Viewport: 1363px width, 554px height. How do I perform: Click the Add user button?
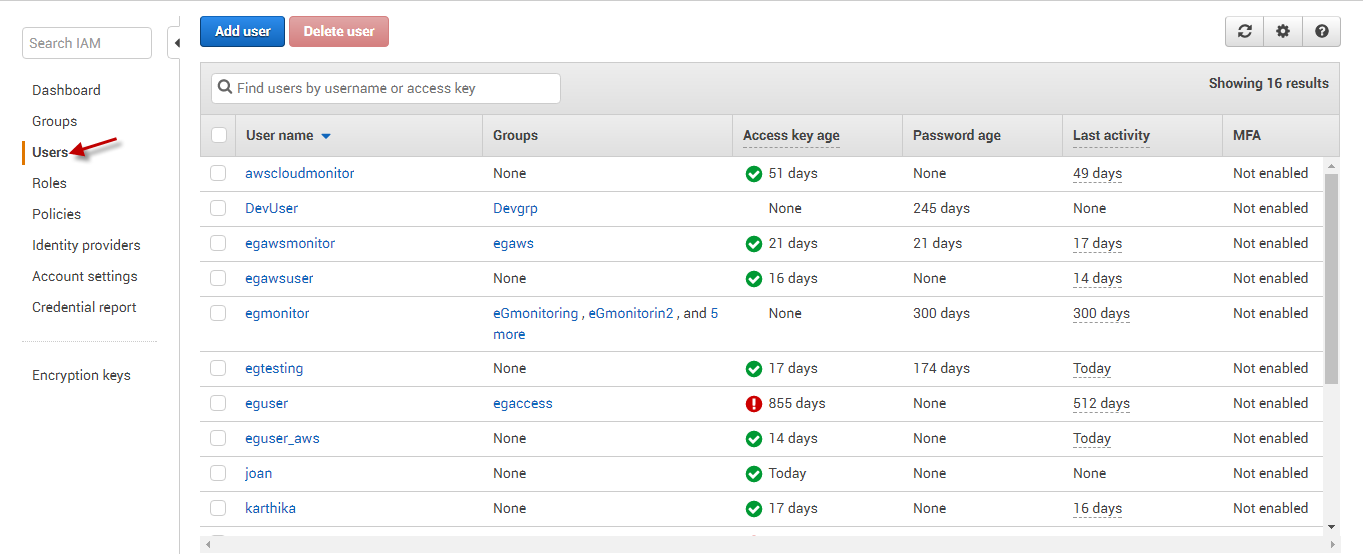tap(243, 31)
